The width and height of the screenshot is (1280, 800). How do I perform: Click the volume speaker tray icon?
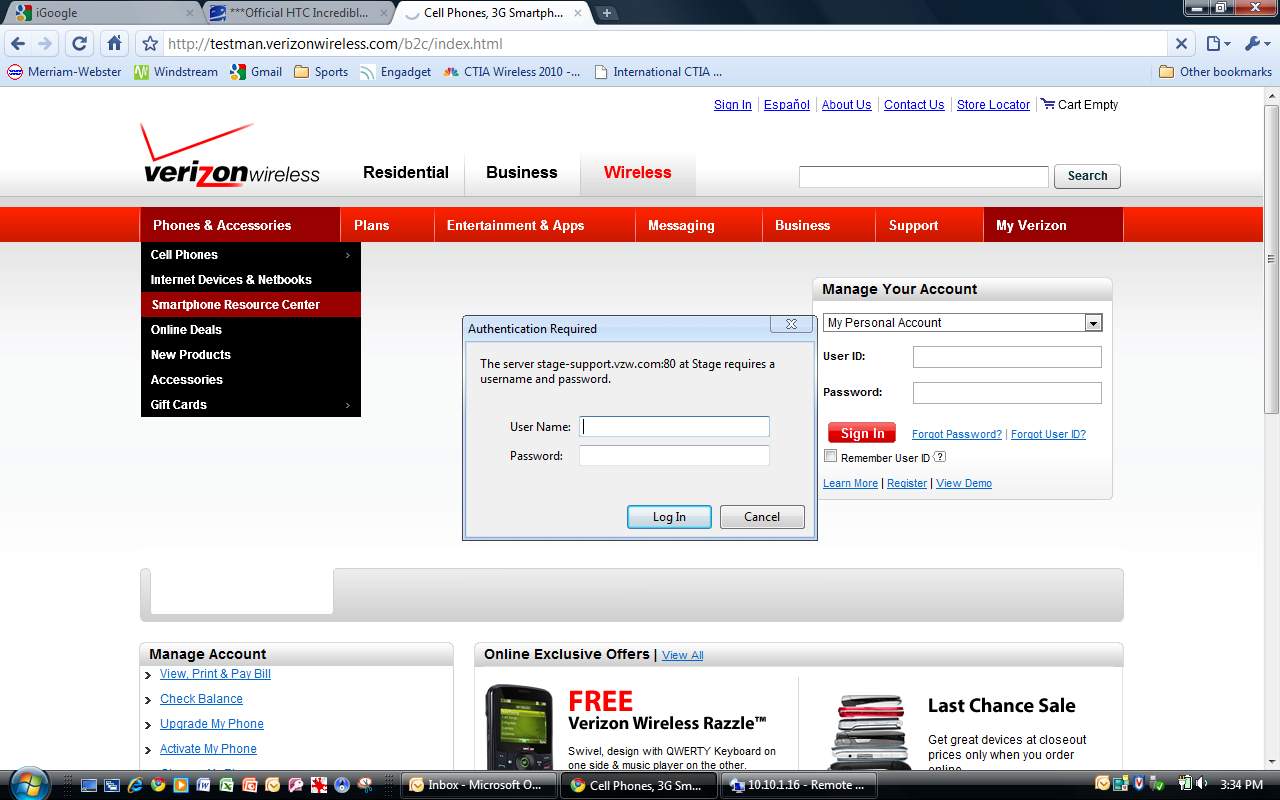(x=1200, y=784)
